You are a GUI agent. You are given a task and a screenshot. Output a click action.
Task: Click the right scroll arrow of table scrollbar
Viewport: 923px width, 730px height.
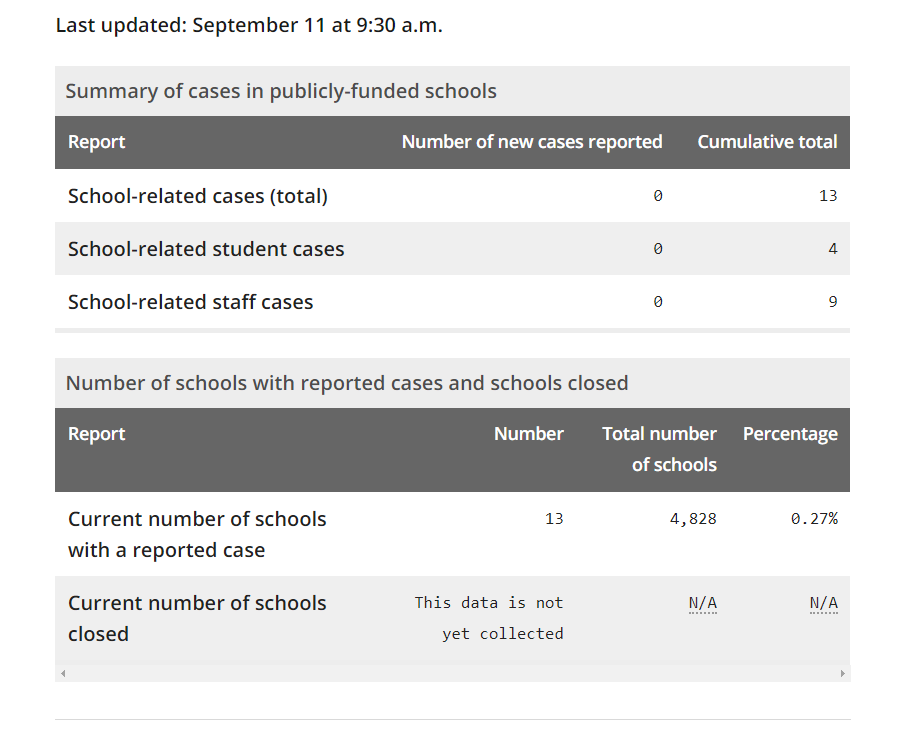pos(842,673)
